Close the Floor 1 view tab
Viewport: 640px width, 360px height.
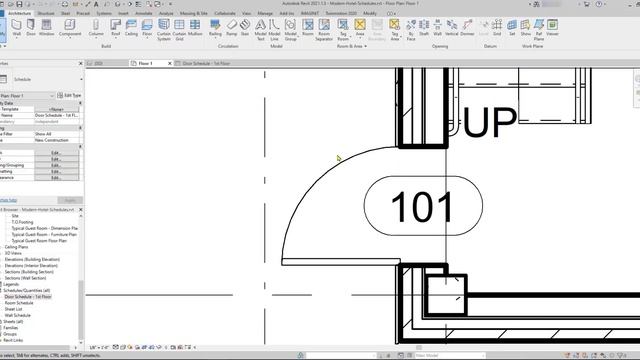[170, 63]
